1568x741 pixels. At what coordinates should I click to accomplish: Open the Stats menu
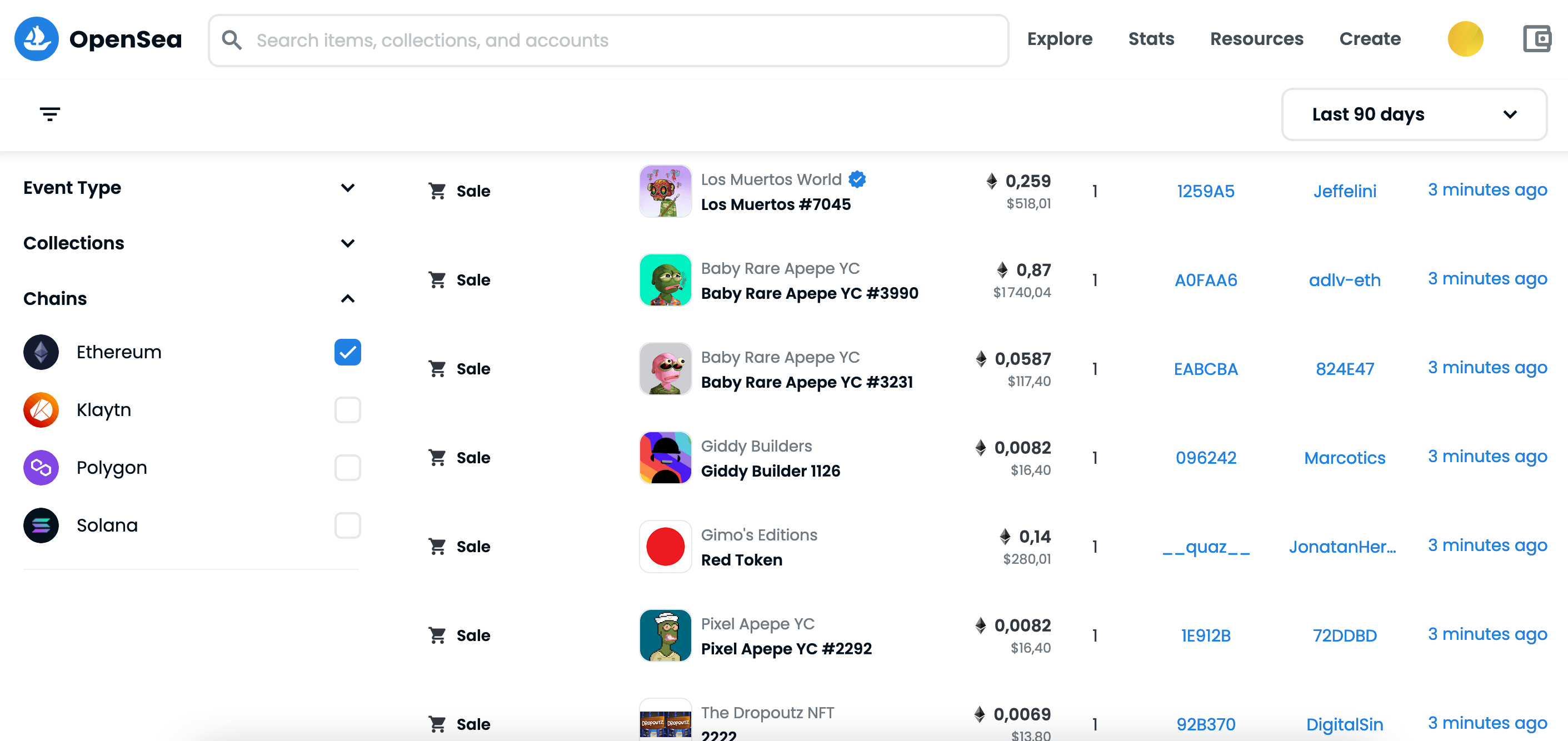pos(1151,39)
